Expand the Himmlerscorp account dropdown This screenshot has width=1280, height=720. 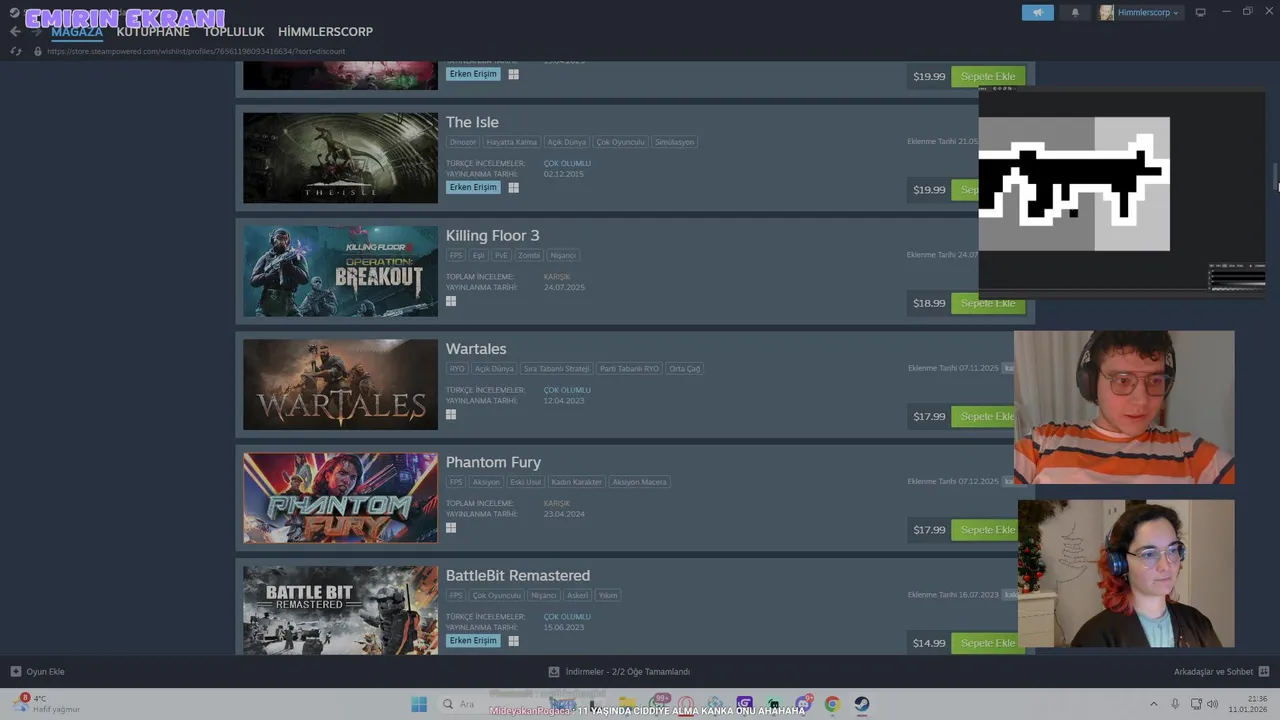[x=1140, y=12]
